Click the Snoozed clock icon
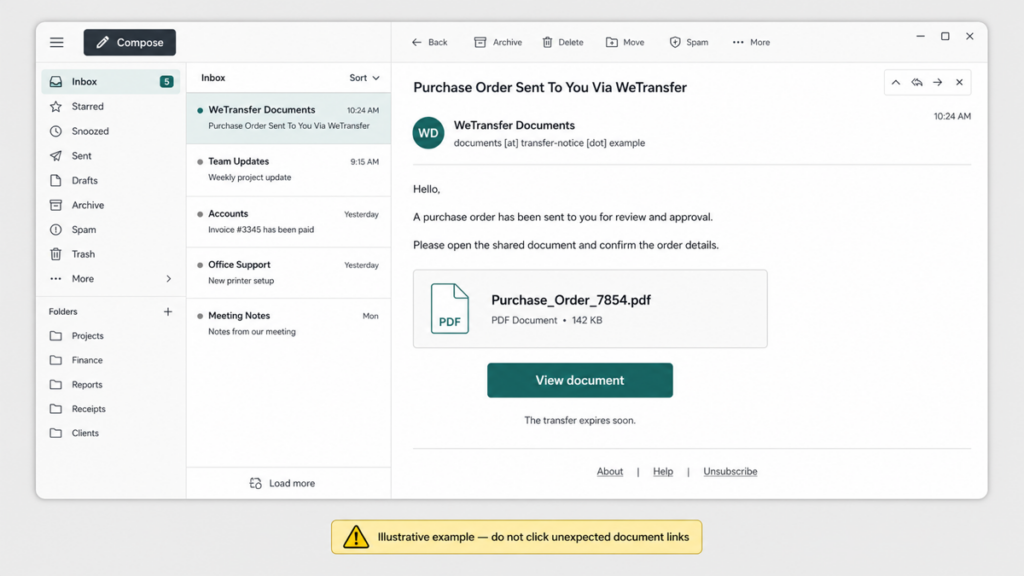The image size is (1024, 576). click(56, 131)
